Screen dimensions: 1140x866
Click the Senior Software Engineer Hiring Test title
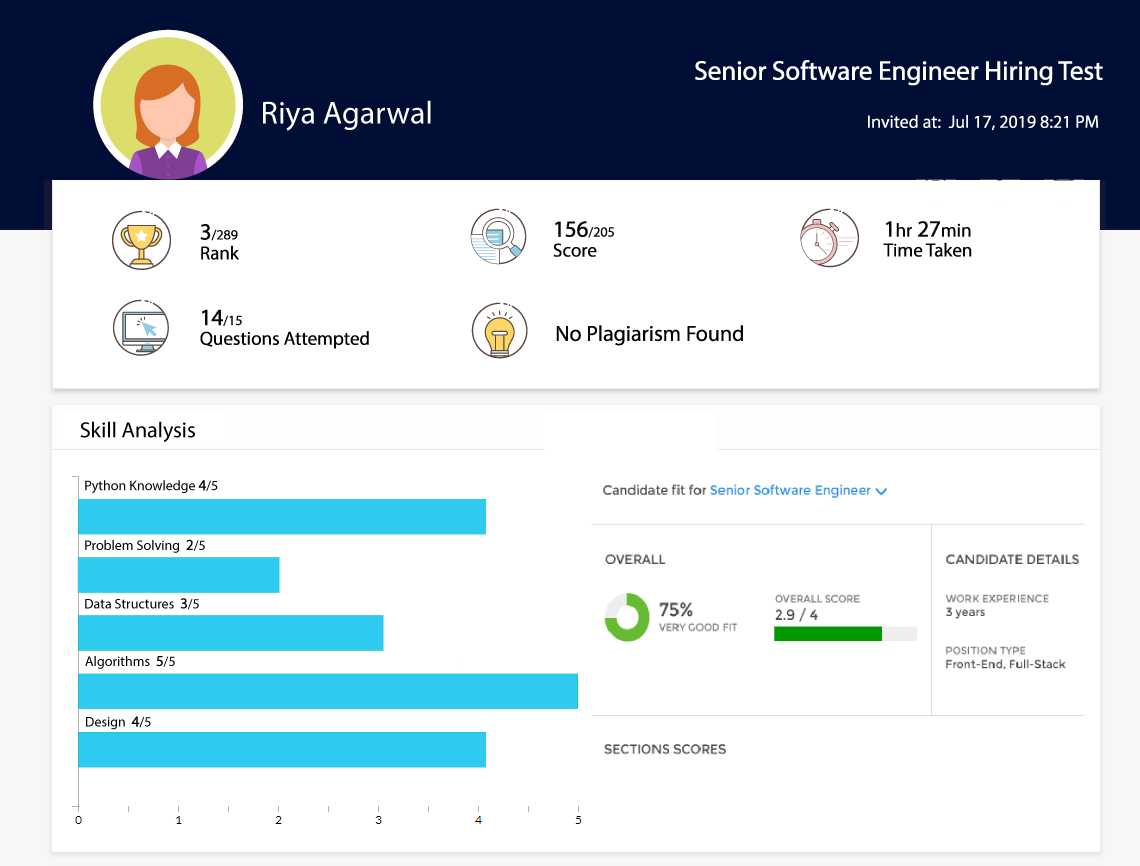coord(898,72)
